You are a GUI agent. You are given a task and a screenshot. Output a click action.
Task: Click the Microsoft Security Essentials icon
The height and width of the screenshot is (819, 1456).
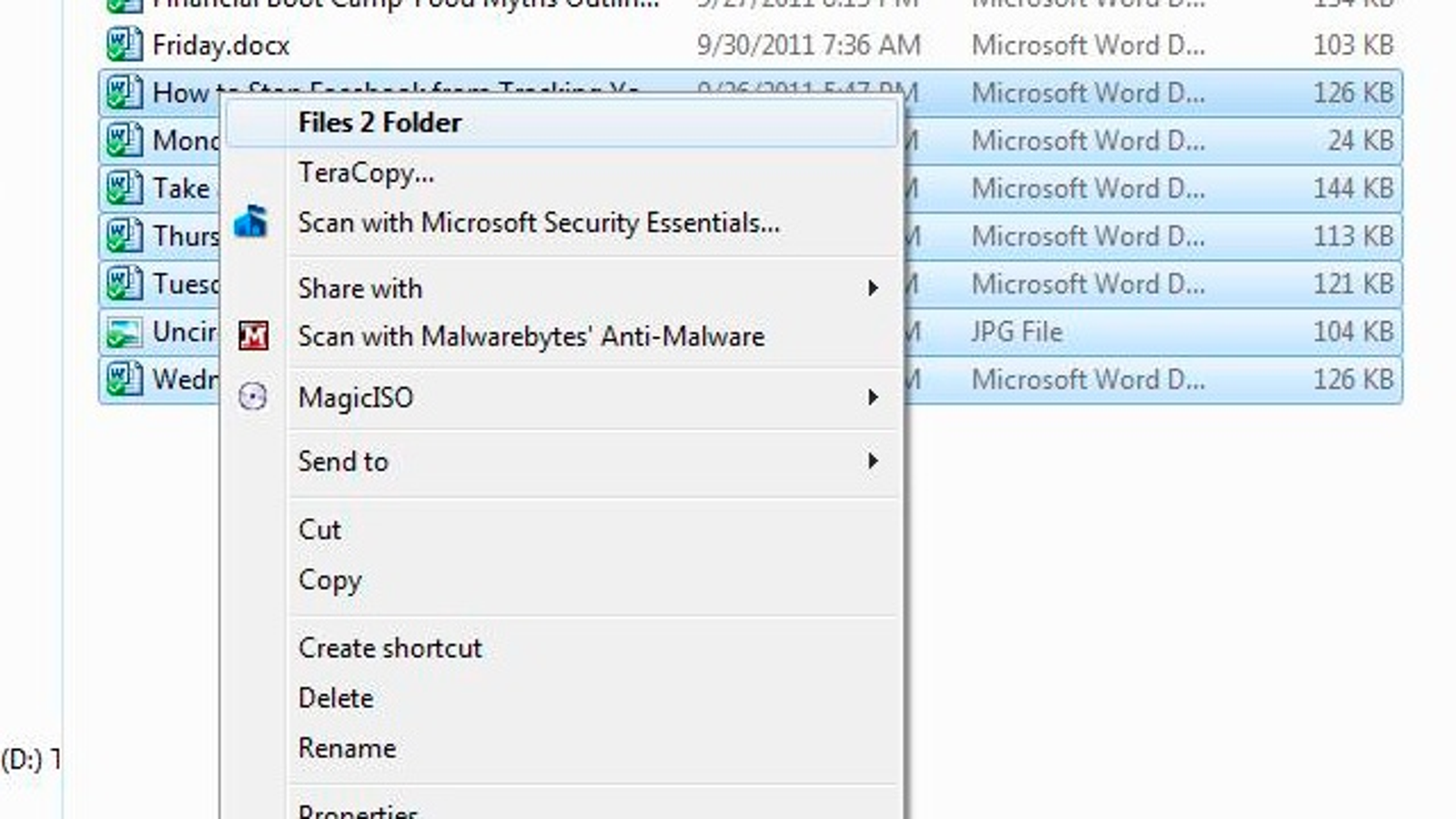[x=250, y=222]
